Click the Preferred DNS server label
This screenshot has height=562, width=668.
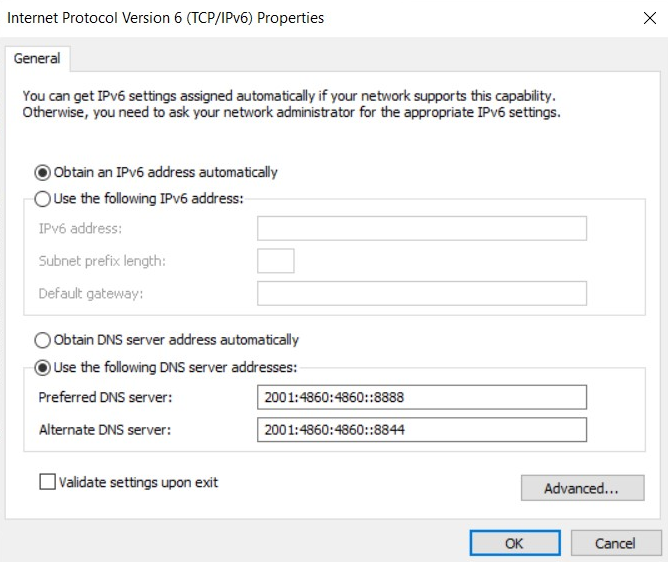(105, 397)
